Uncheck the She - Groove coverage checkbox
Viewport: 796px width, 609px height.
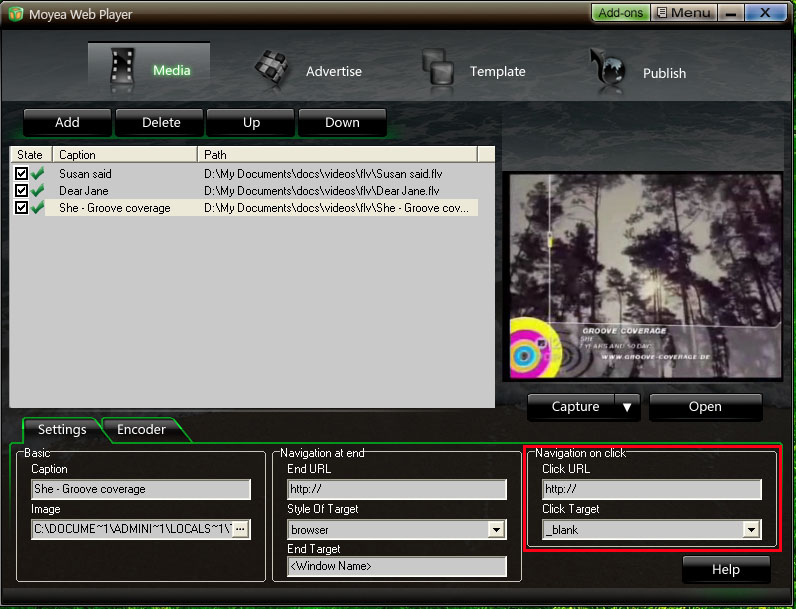[21, 208]
